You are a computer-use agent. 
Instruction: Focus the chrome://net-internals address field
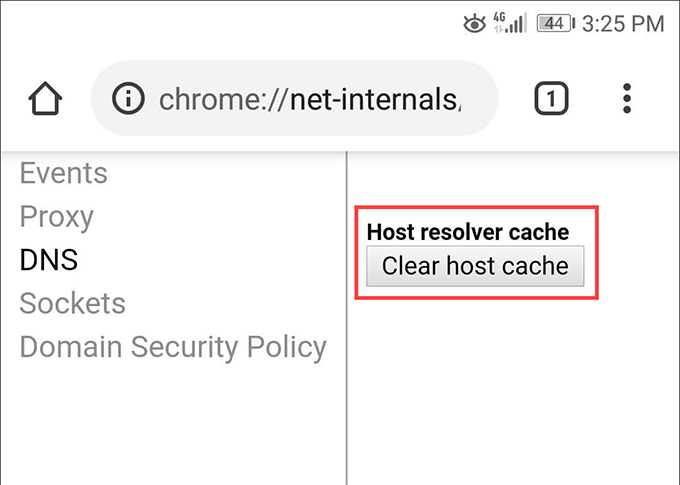point(310,99)
